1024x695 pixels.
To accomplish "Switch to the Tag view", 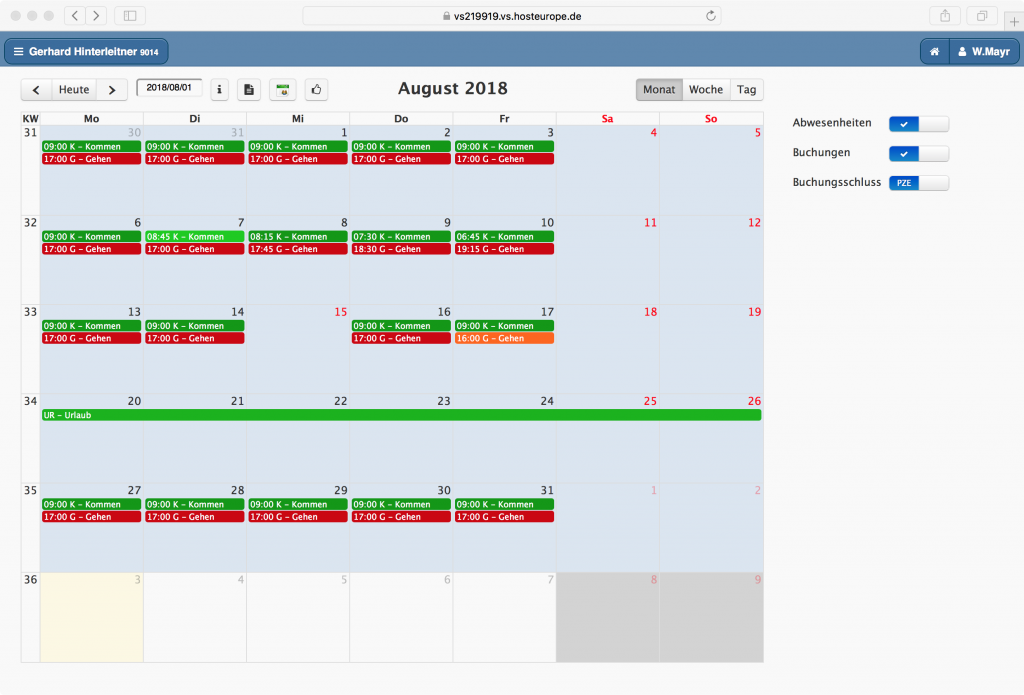I will click(x=746, y=89).
